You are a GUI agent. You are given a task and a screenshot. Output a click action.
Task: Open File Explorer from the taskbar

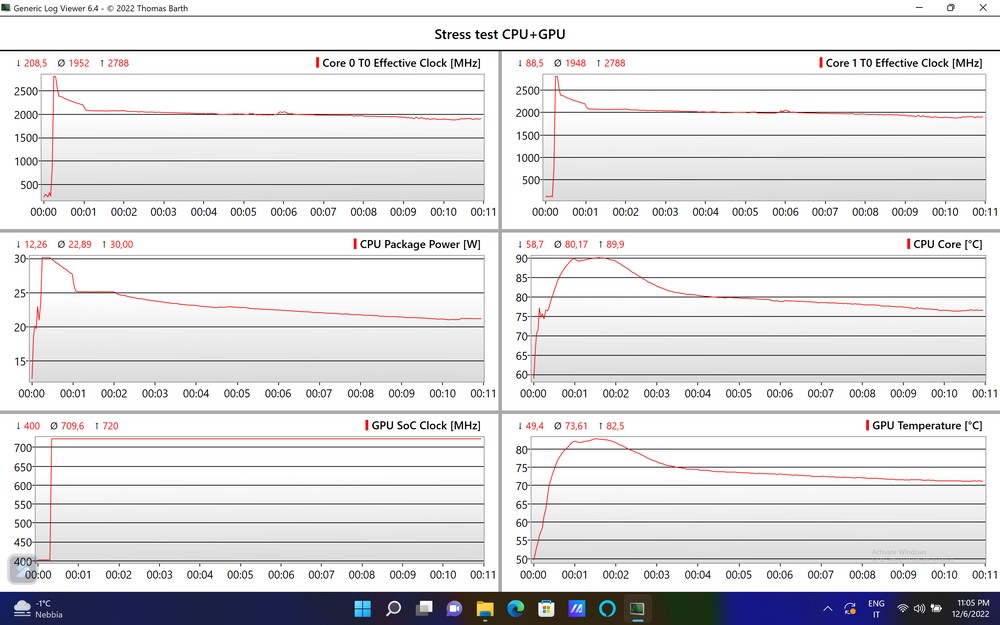pyautogui.click(x=485, y=608)
